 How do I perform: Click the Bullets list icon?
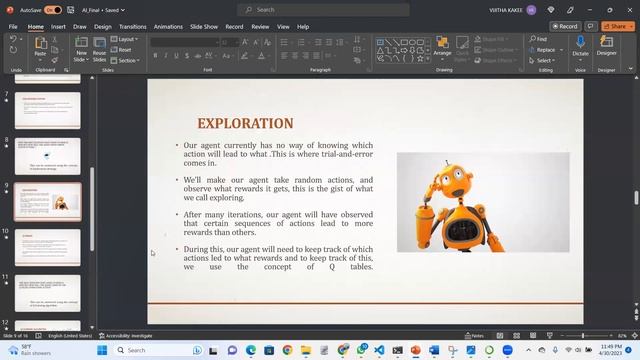[284, 42]
